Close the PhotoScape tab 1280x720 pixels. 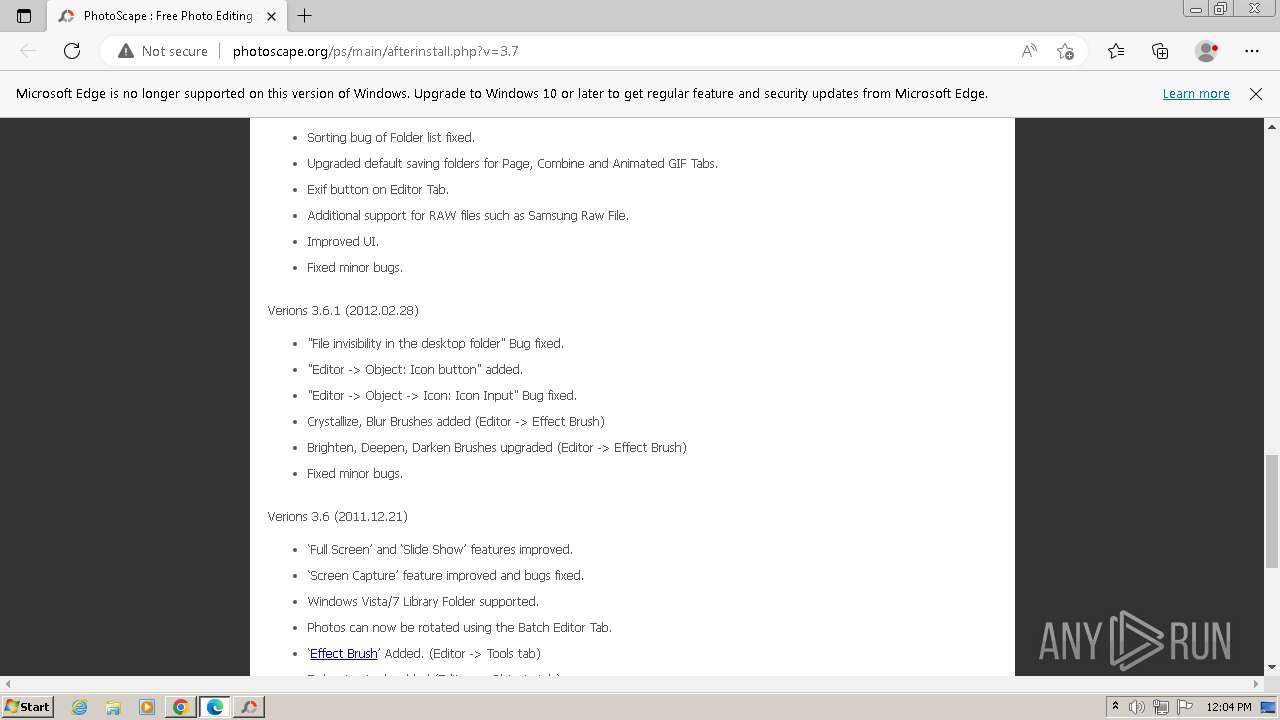(271, 16)
